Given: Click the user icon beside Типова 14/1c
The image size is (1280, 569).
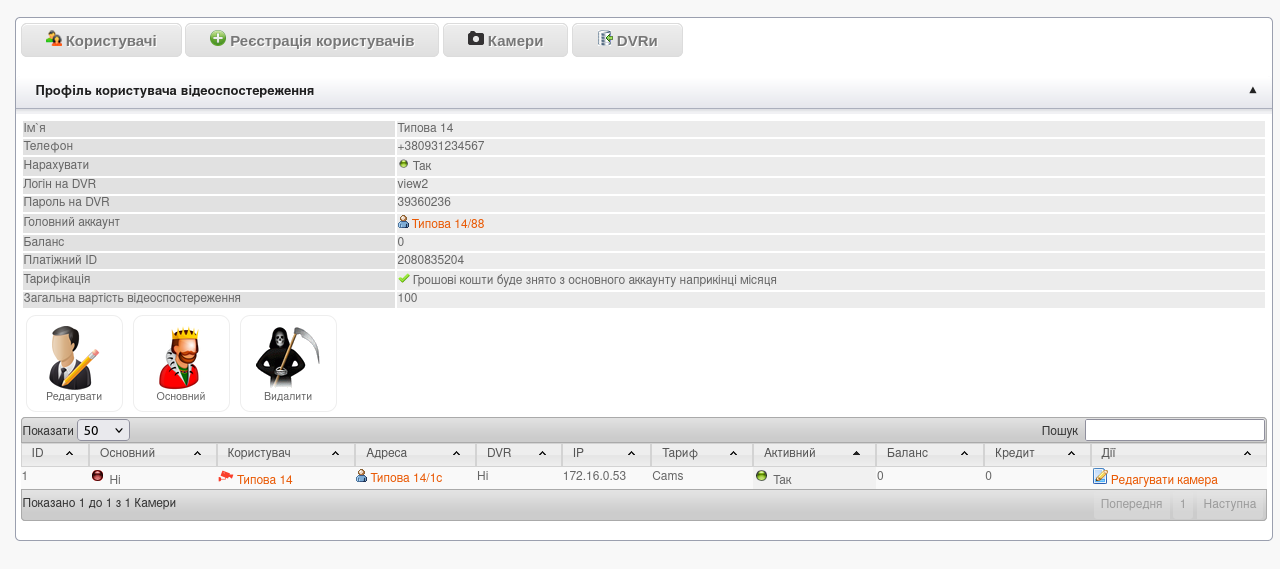Looking at the screenshot, I should tap(362, 477).
